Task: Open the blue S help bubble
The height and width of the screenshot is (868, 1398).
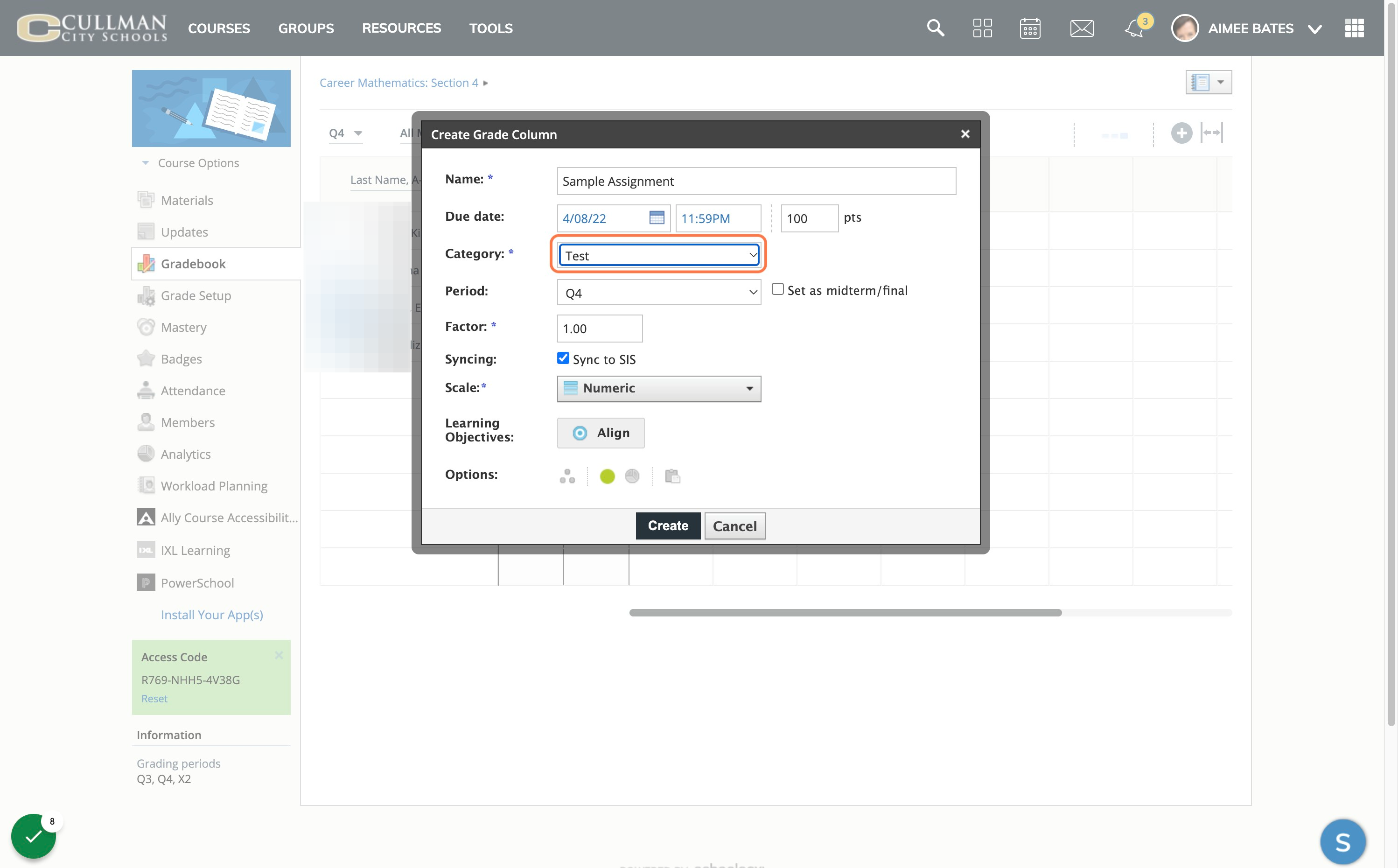Action: [1342, 841]
